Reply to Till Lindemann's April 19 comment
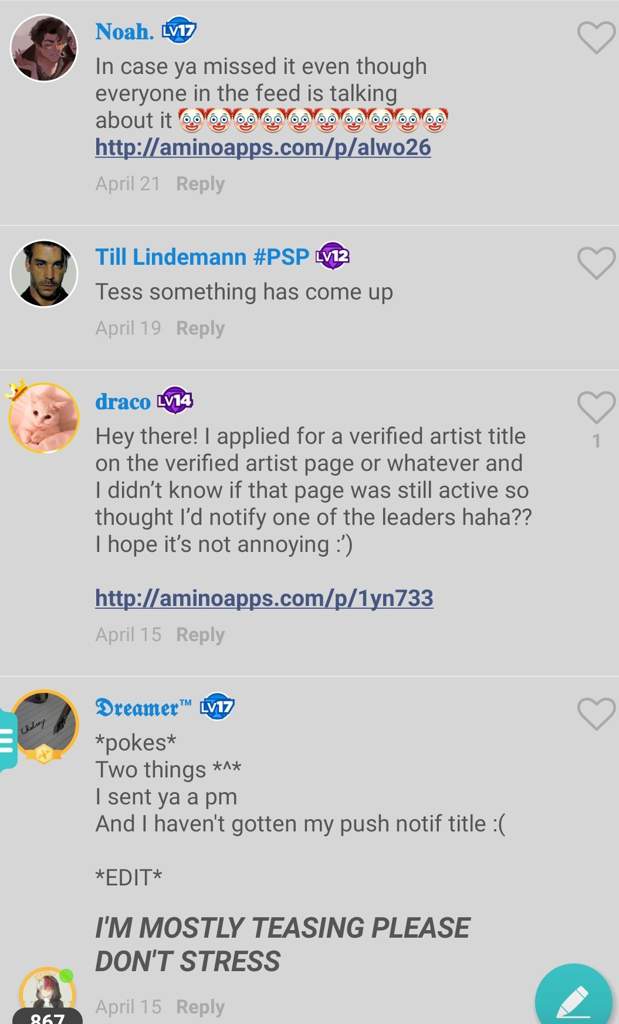The width and height of the screenshot is (619, 1024). point(200,328)
